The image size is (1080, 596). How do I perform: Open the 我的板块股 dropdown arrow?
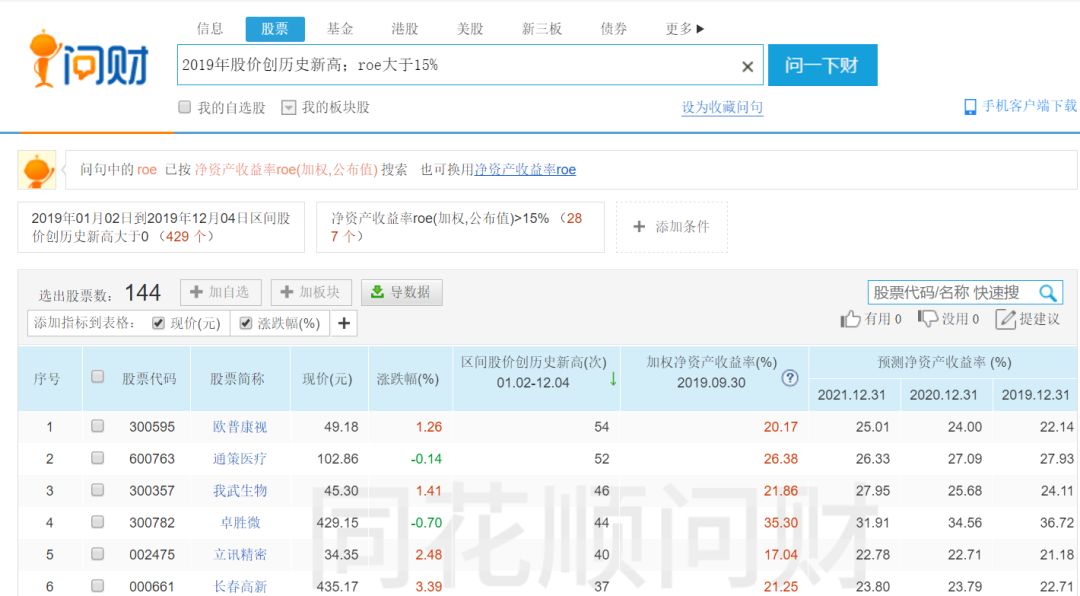click(x=289, y=106)
